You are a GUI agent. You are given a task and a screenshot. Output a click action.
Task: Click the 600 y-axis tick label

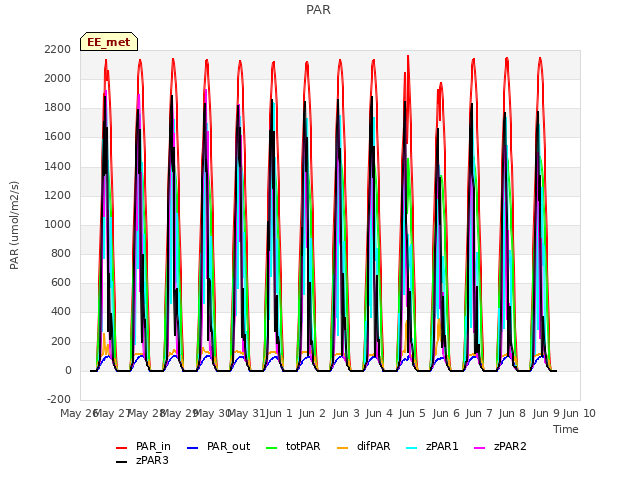(61, 282)
